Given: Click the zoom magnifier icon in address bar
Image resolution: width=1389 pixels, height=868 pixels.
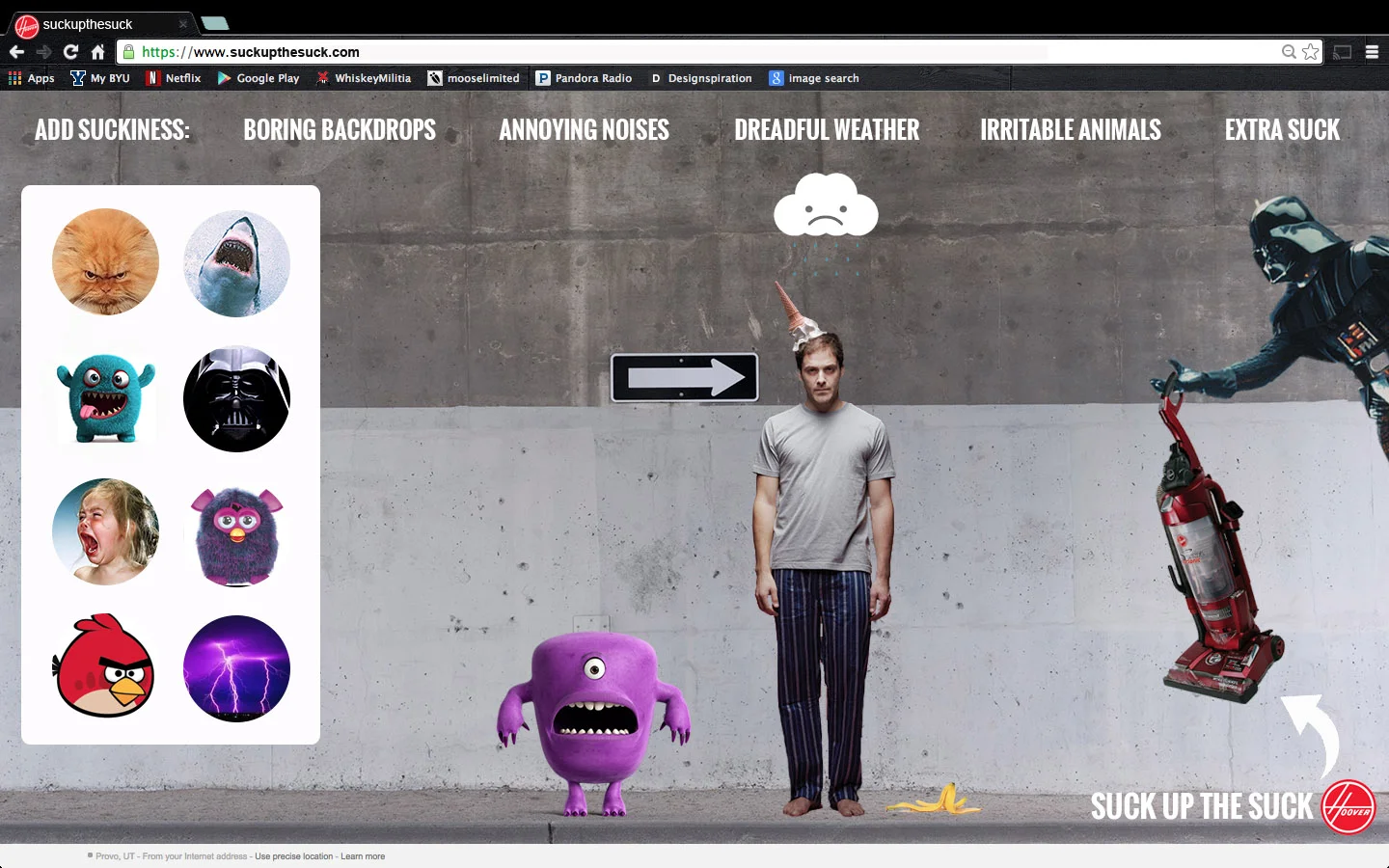Looking at the screenshot, I should pos(1289,52).
